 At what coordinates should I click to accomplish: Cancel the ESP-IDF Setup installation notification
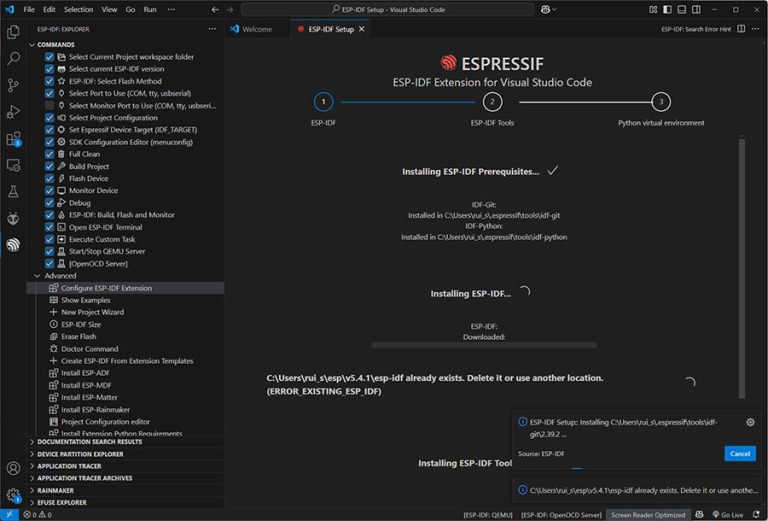(740, 453)
